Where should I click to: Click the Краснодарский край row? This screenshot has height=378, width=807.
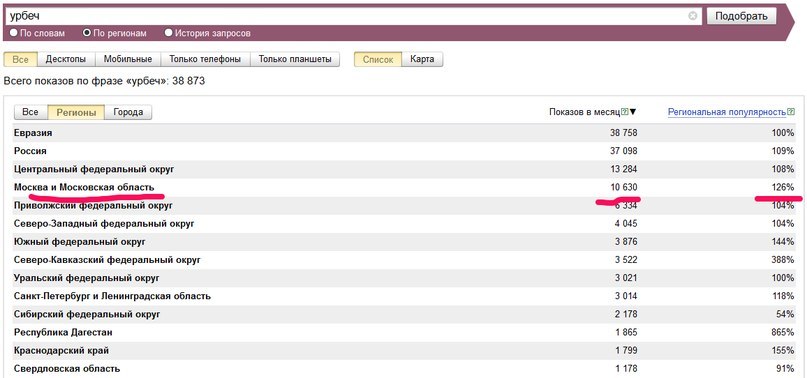click(404, 351)
